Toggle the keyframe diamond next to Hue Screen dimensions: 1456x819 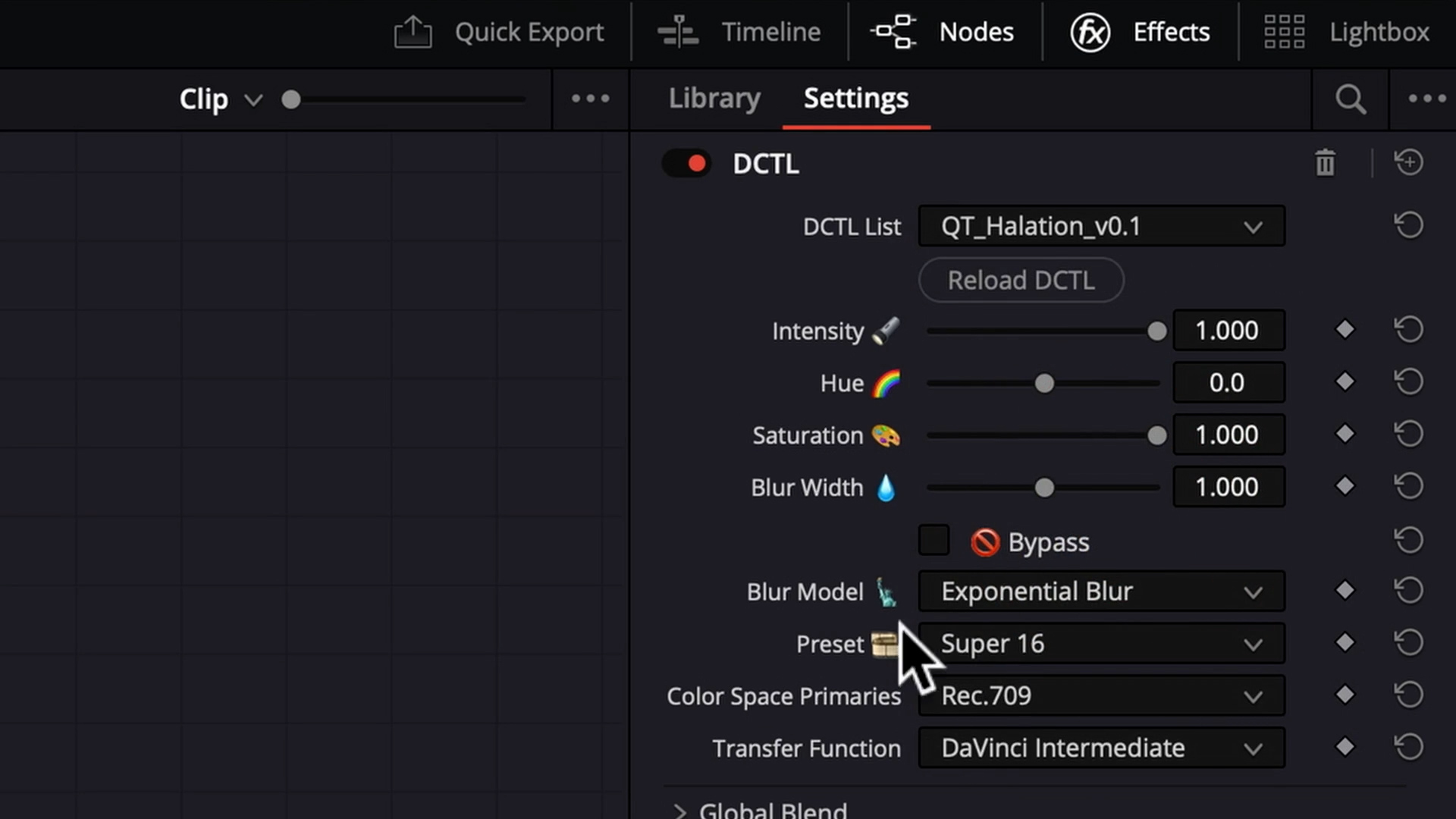[1345, 381]
